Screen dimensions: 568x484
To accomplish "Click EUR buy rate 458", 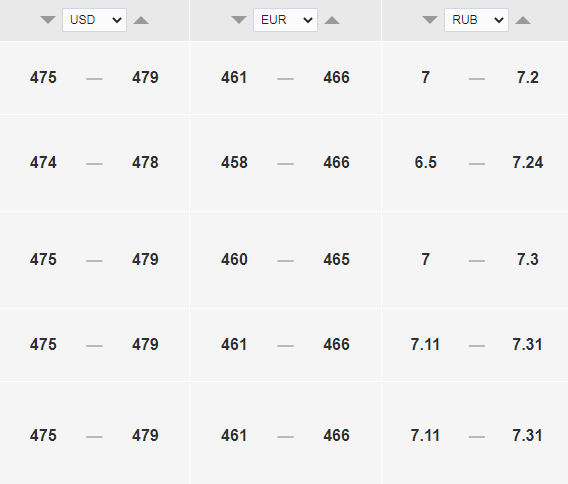I will [234, 162].
